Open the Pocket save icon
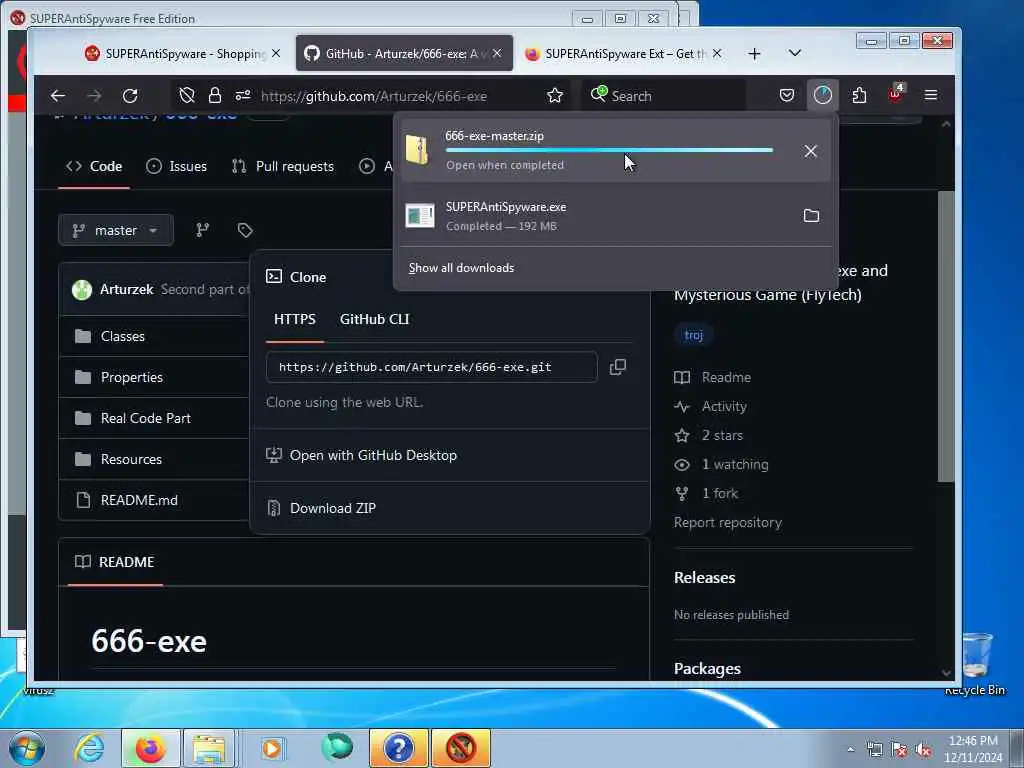This screenshot has width=1024, height=768. tap(787, 96)
